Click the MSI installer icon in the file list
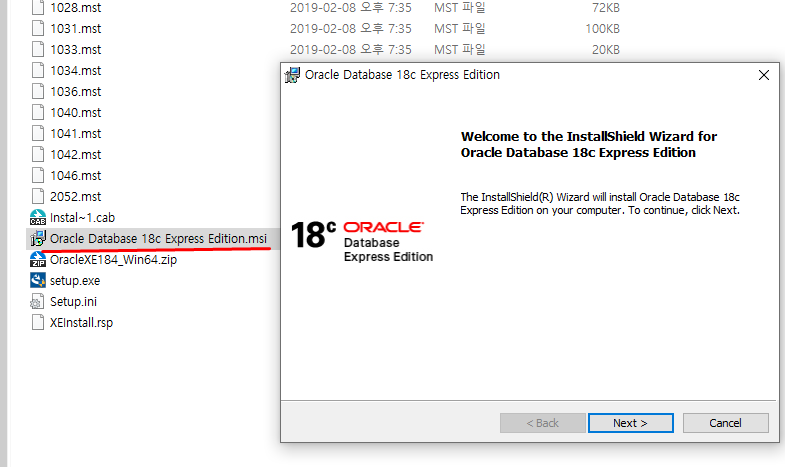This screenshot has width=785, height=467. coord(38,239)
